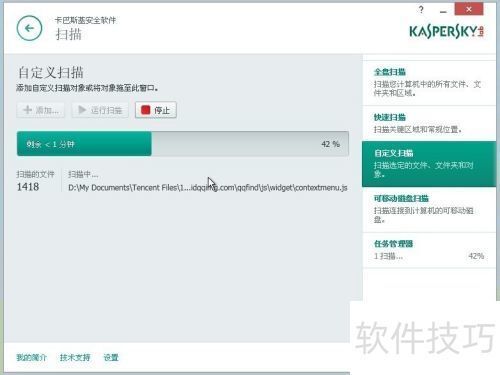Click the Kaspersky logo
Screen dimensions: 500x375
click(447, 32)
